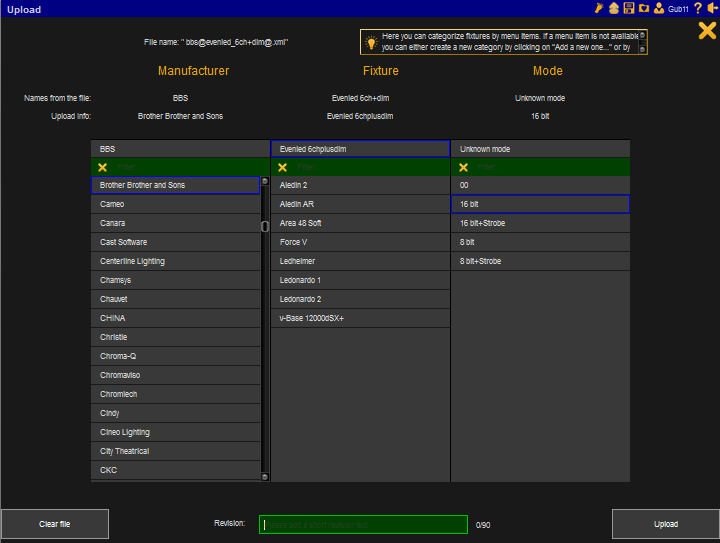
Task: Focus the Revision text field
Action: coord(363,524)
